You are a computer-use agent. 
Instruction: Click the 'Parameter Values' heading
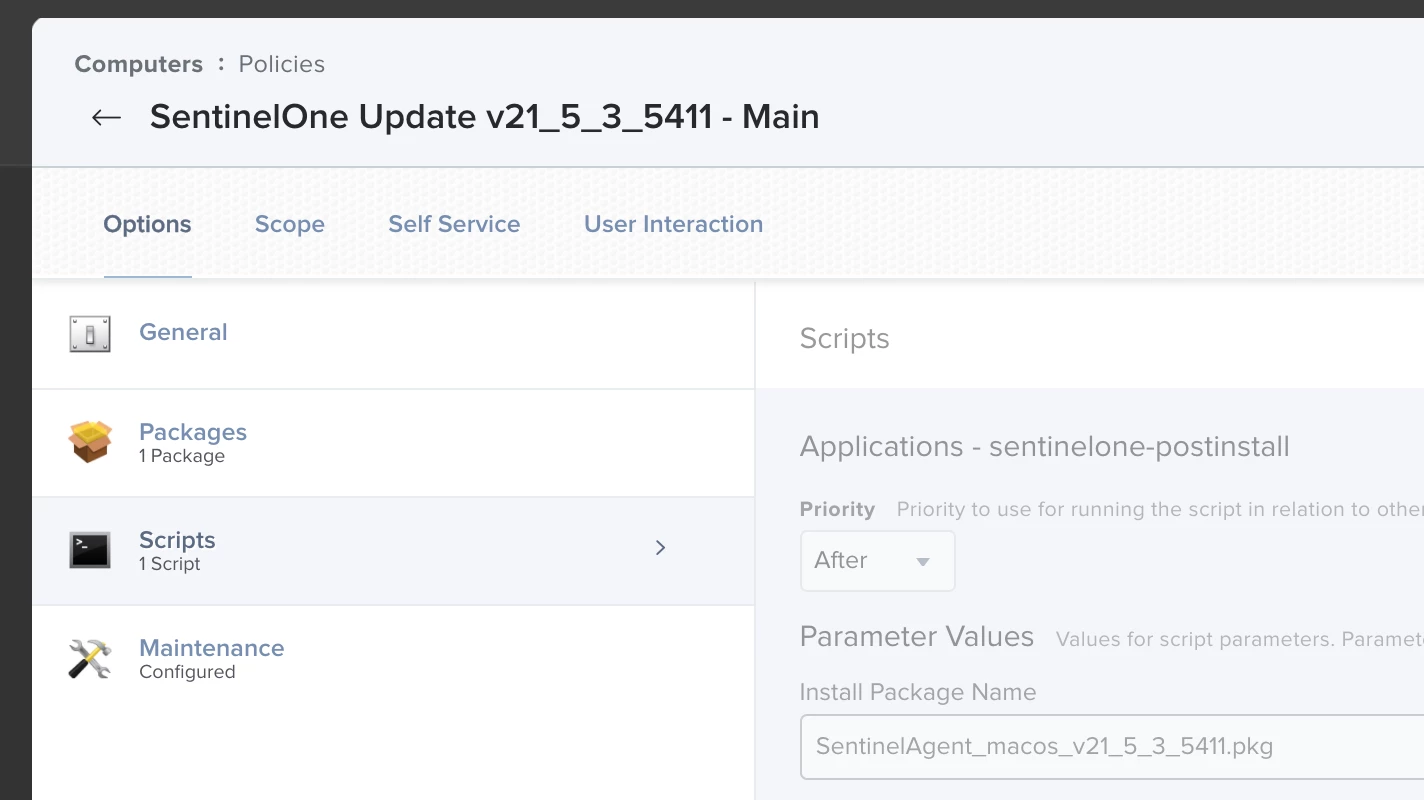pyautogui.click(x=917, y=637)
